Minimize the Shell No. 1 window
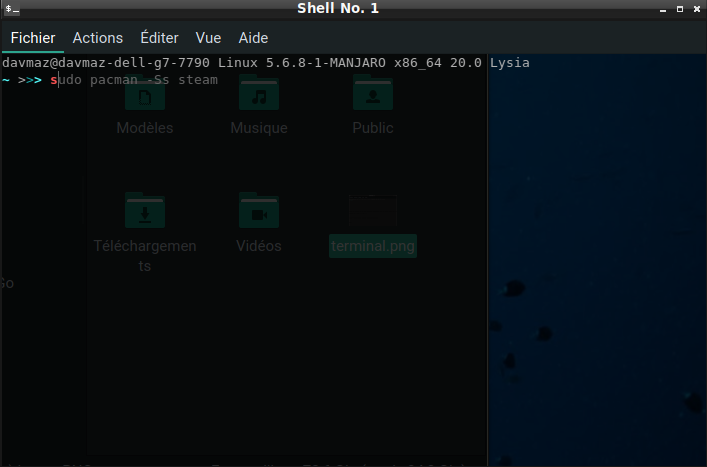707x467 pixels. 663,9
